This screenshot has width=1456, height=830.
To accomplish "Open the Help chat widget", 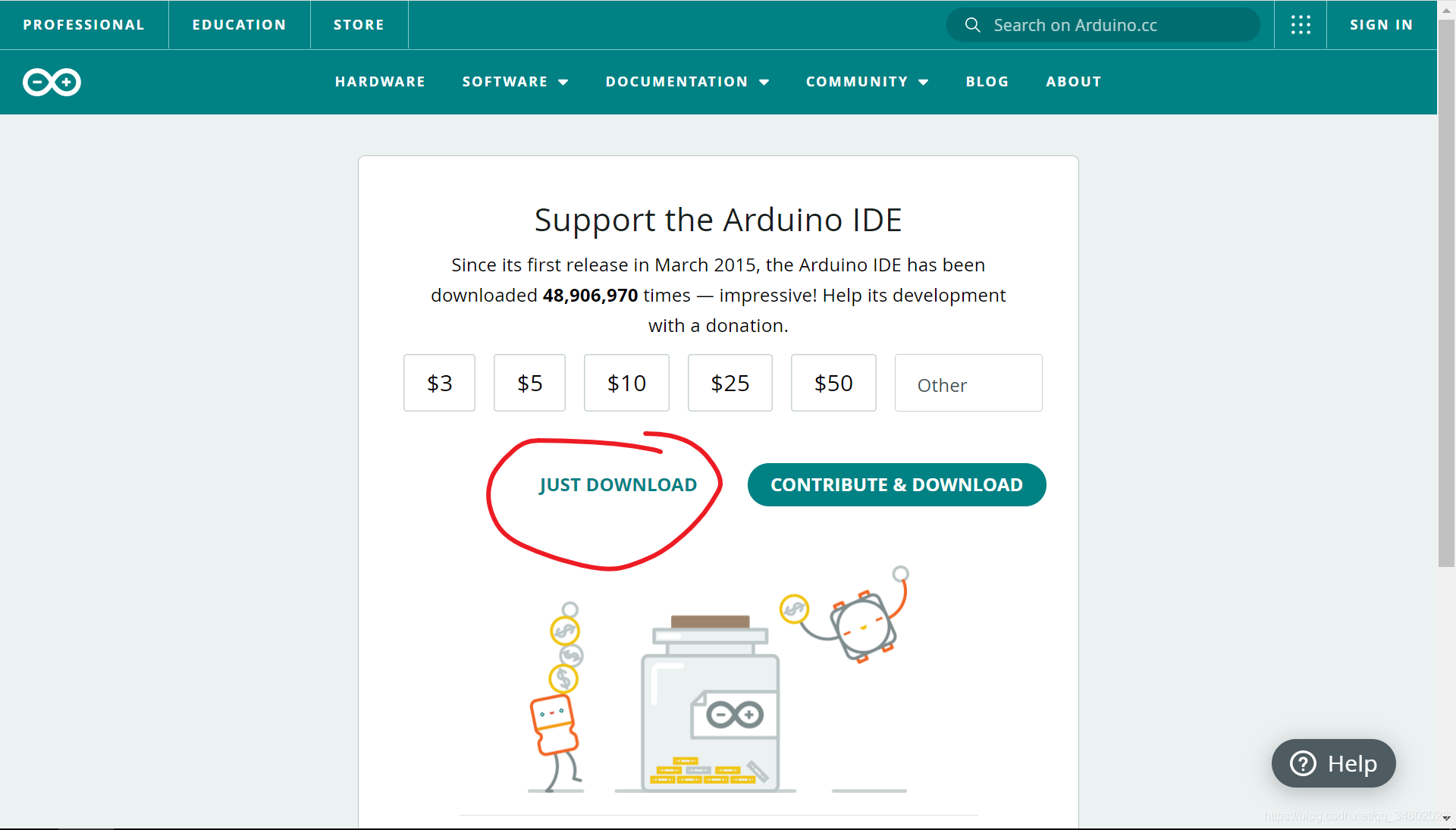I will click(1333, 763).
